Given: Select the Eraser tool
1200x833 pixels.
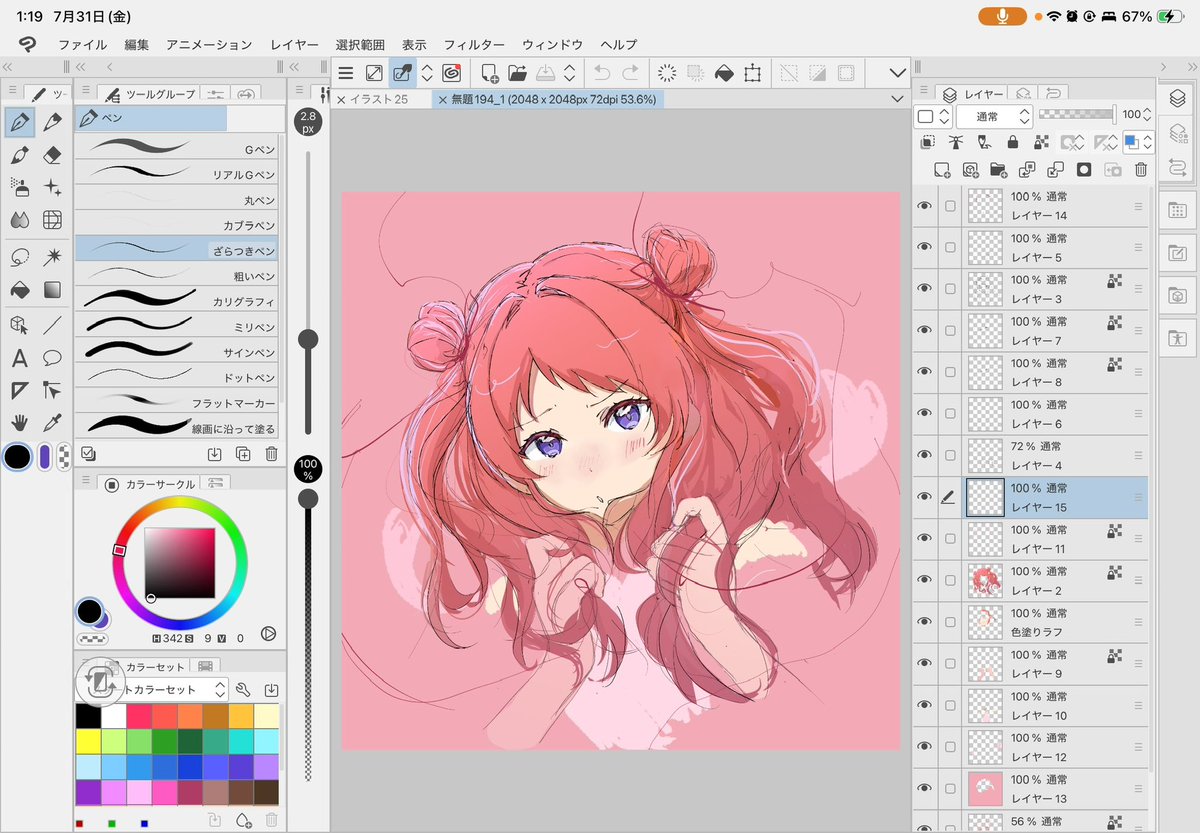Looking at the screenshot, I should click(53, 155).
